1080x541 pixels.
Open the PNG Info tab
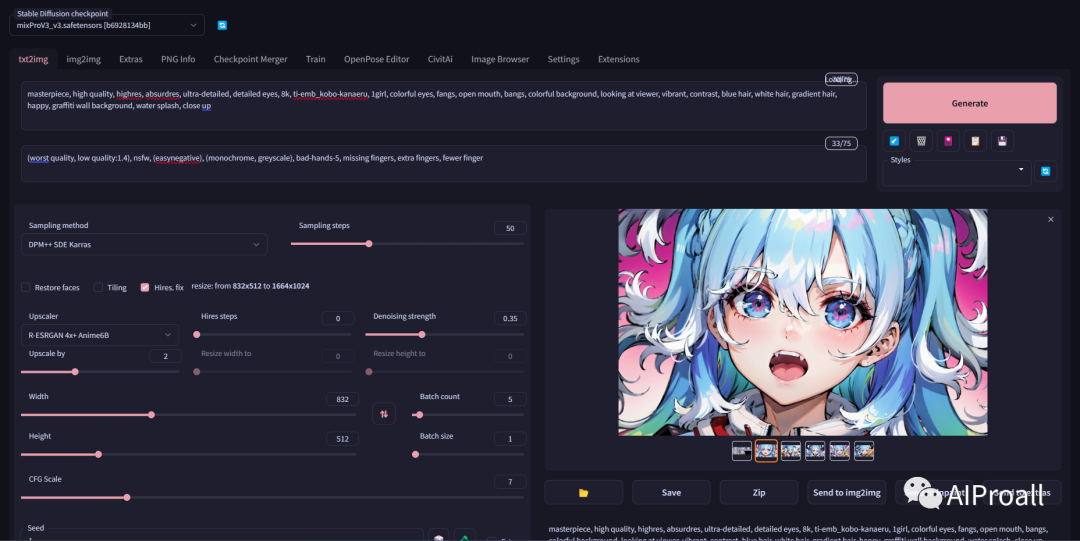178,59
